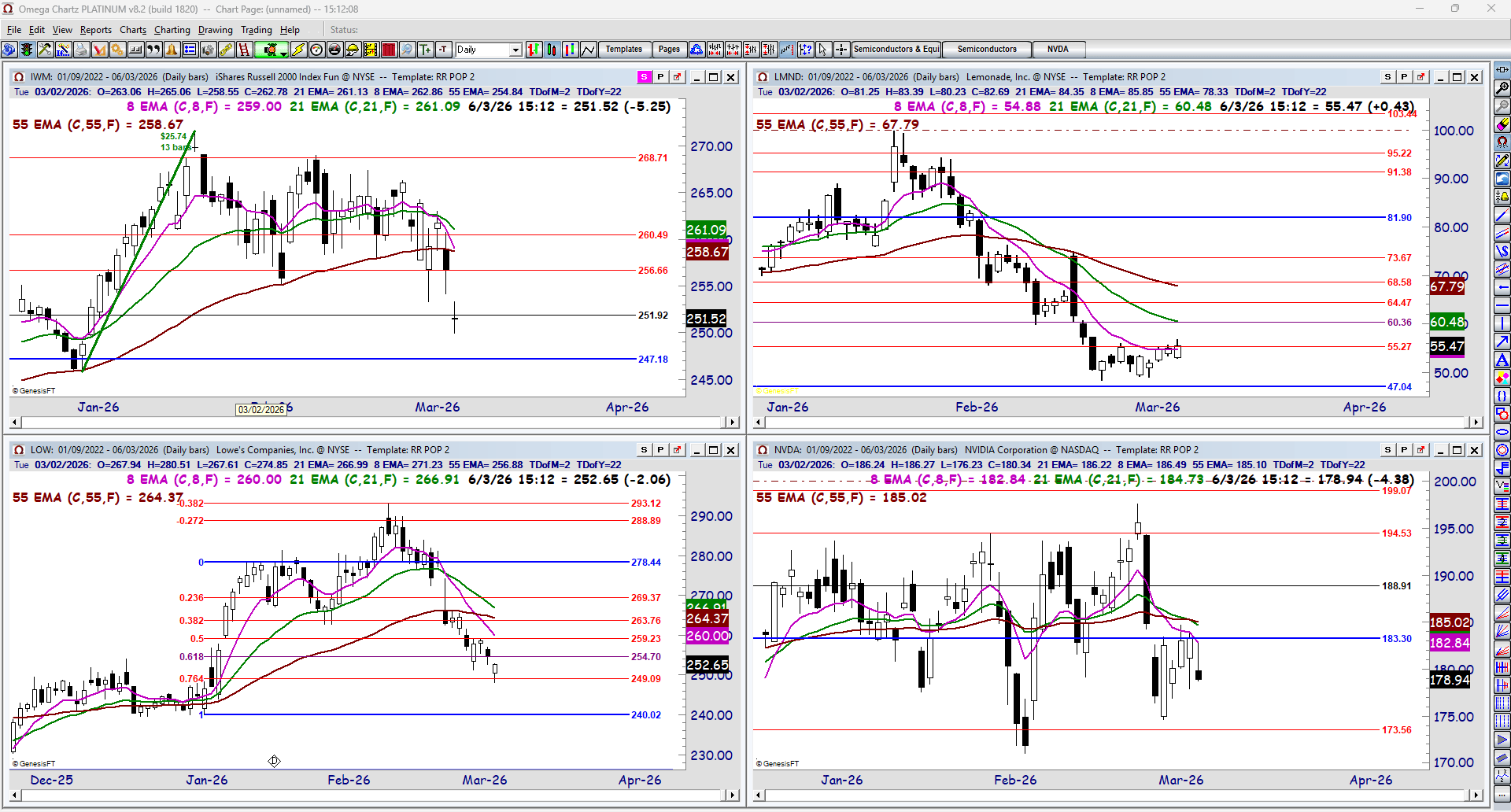Screen dimensions: 1511x812
Task: Select the arrow pointer tool
Action: click(823, 50)
